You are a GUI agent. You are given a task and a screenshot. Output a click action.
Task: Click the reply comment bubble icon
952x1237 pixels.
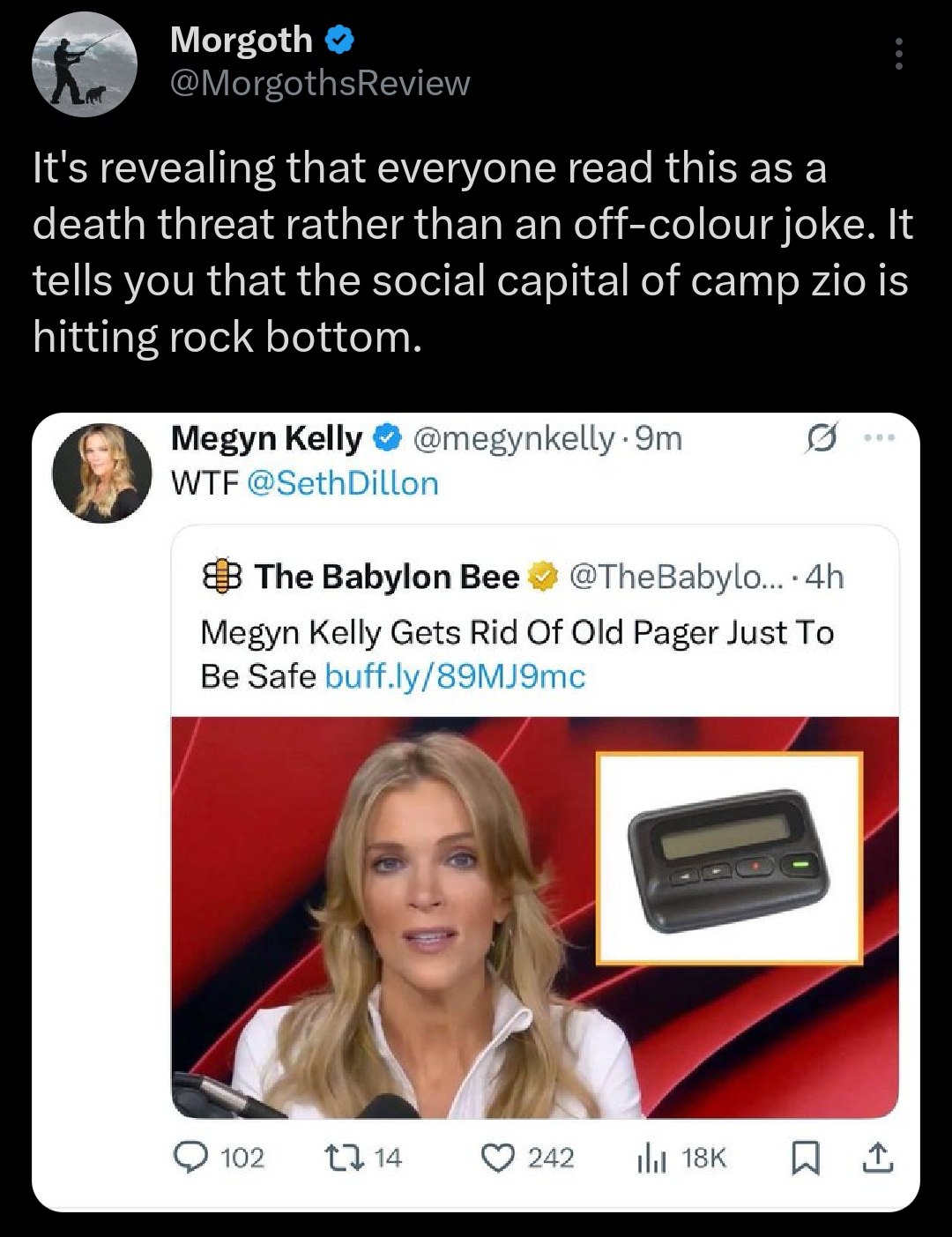point(188,1157)
